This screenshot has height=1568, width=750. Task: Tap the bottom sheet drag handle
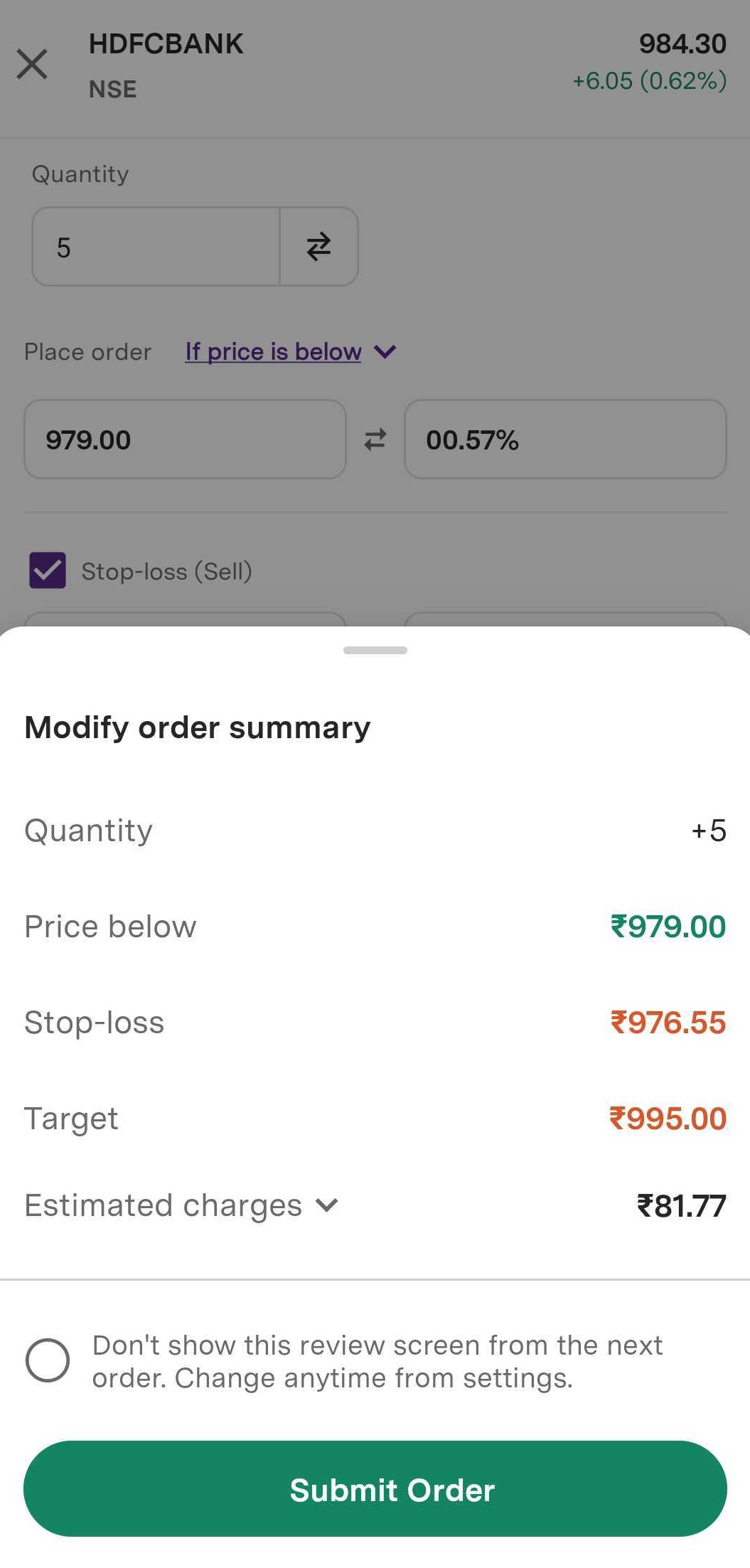point(375,650)
